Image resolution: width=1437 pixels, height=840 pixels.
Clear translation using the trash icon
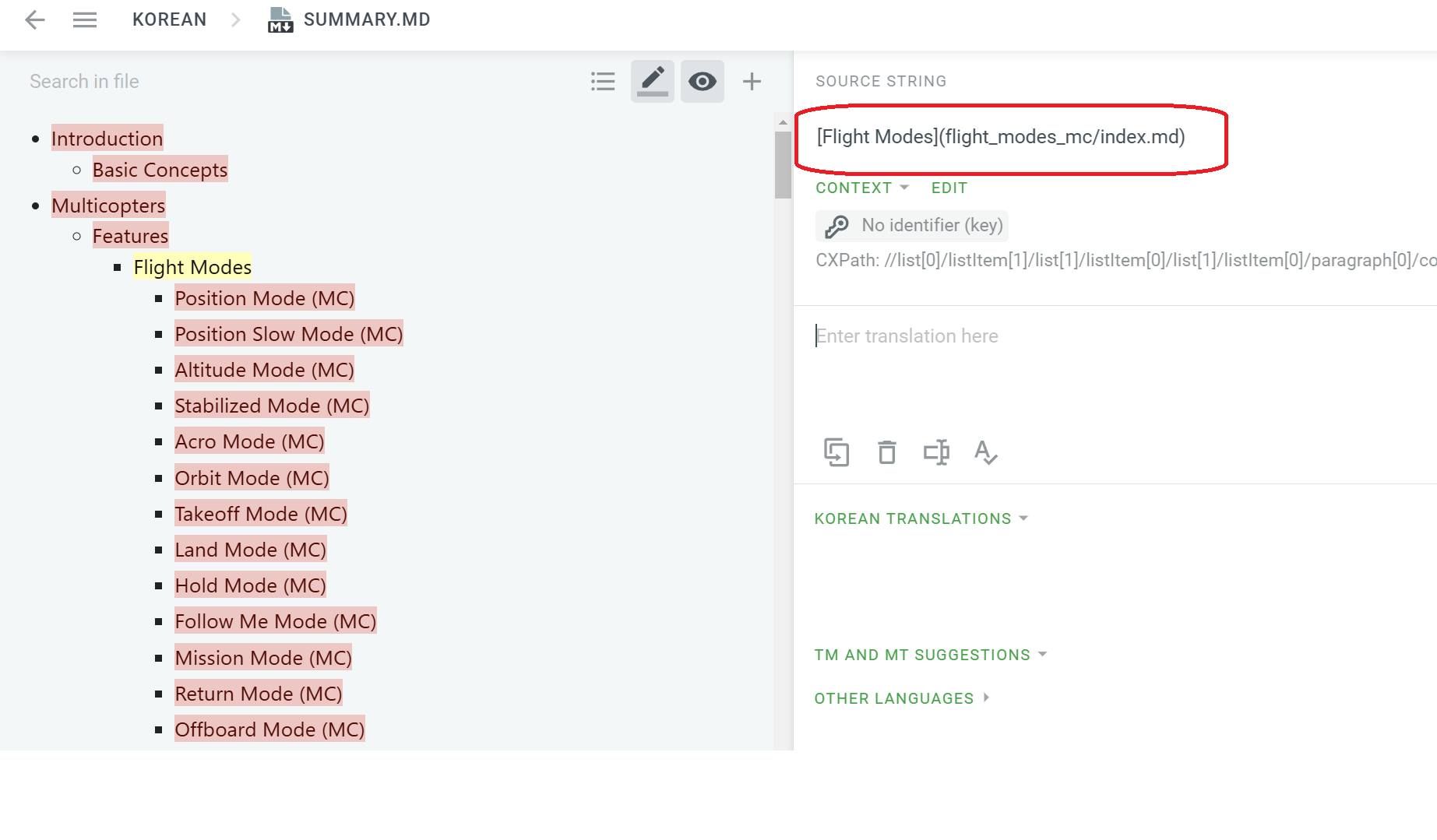click(887, 452)
